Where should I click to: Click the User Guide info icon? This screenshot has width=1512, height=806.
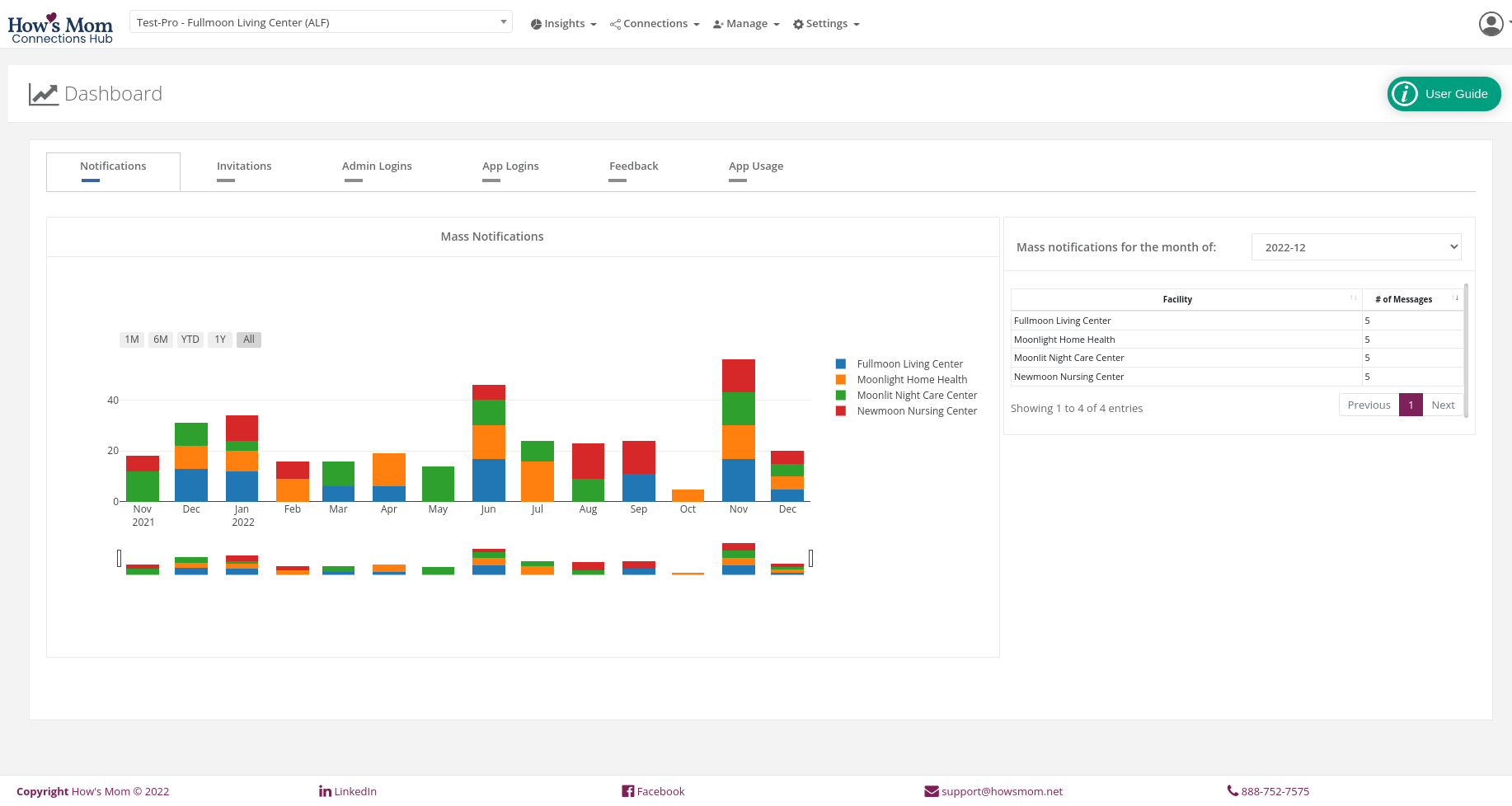(1405, 94)
